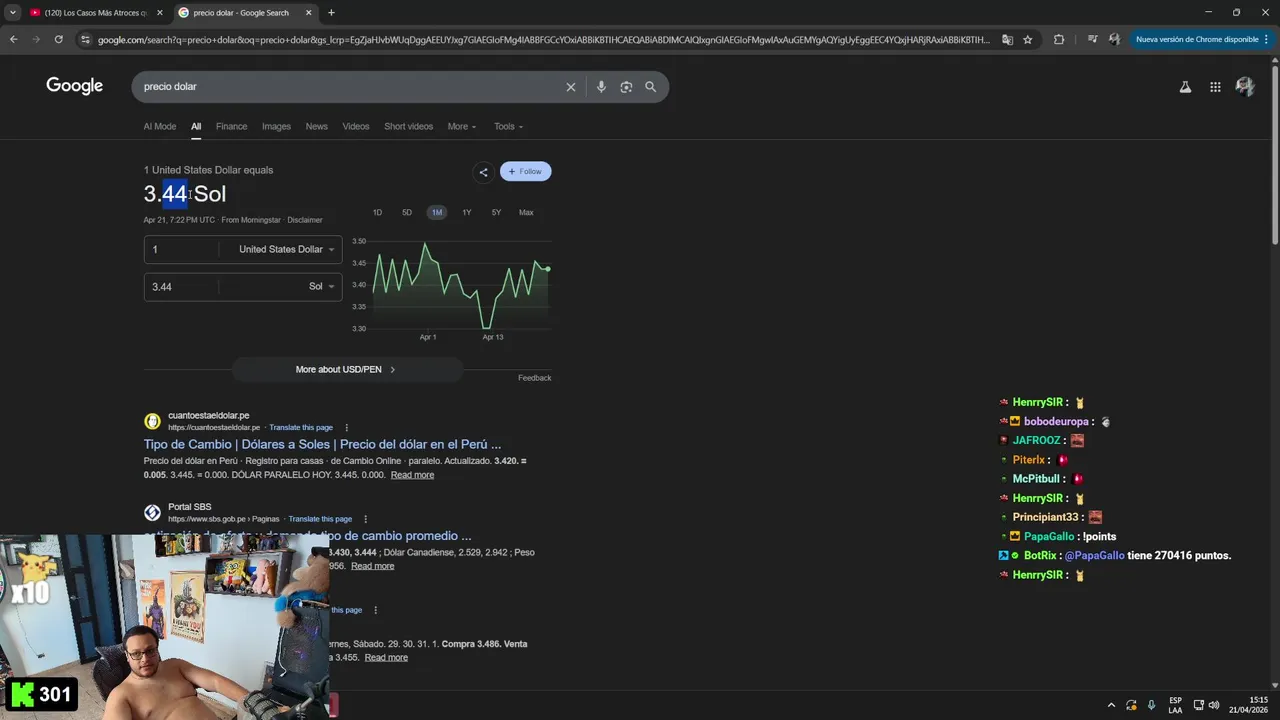Screen dimensions: 1280x720
Task: Open a new browser tab
Action: [331, 12]
